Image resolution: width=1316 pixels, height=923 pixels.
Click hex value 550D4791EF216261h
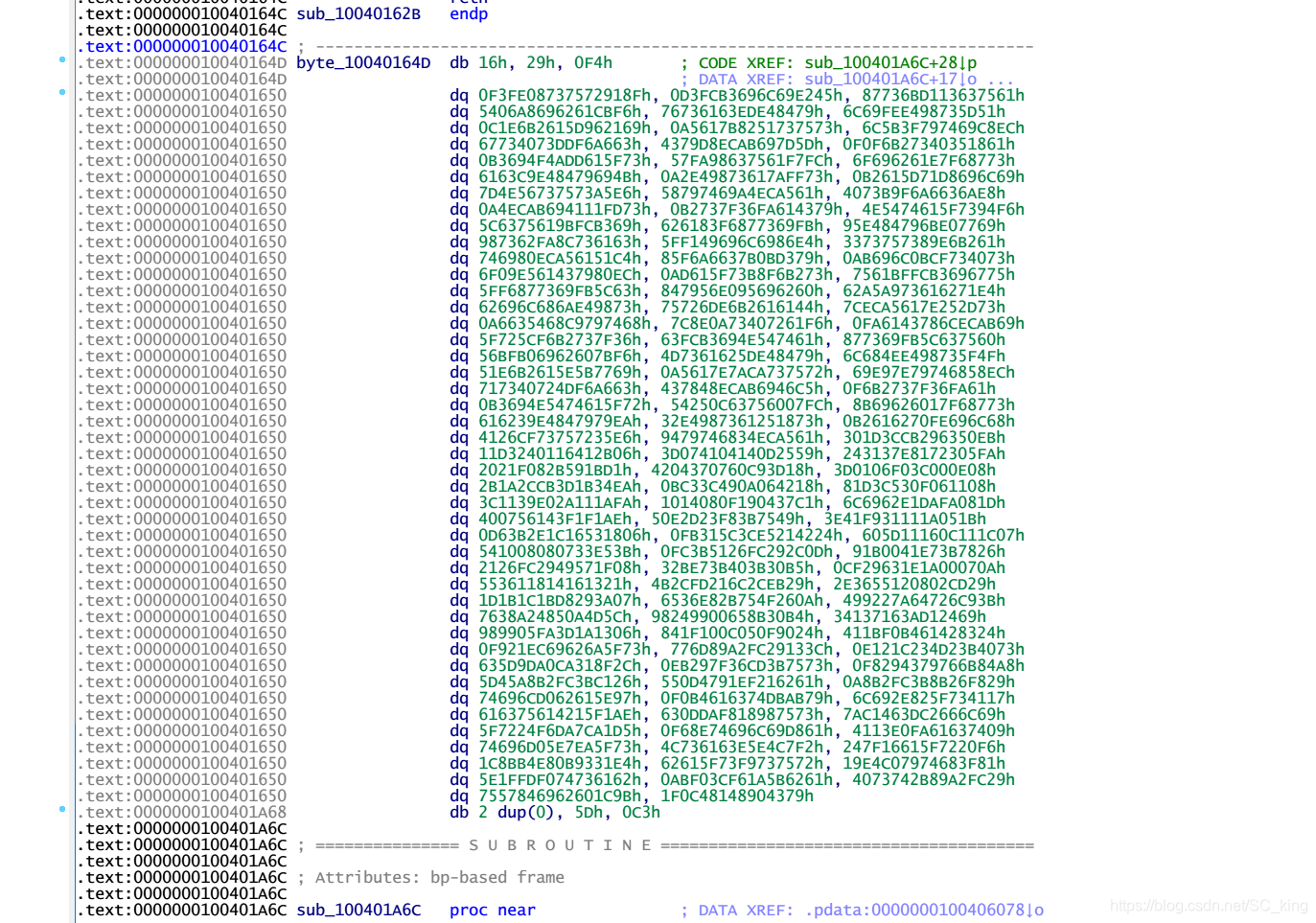(x=742, y=681)
